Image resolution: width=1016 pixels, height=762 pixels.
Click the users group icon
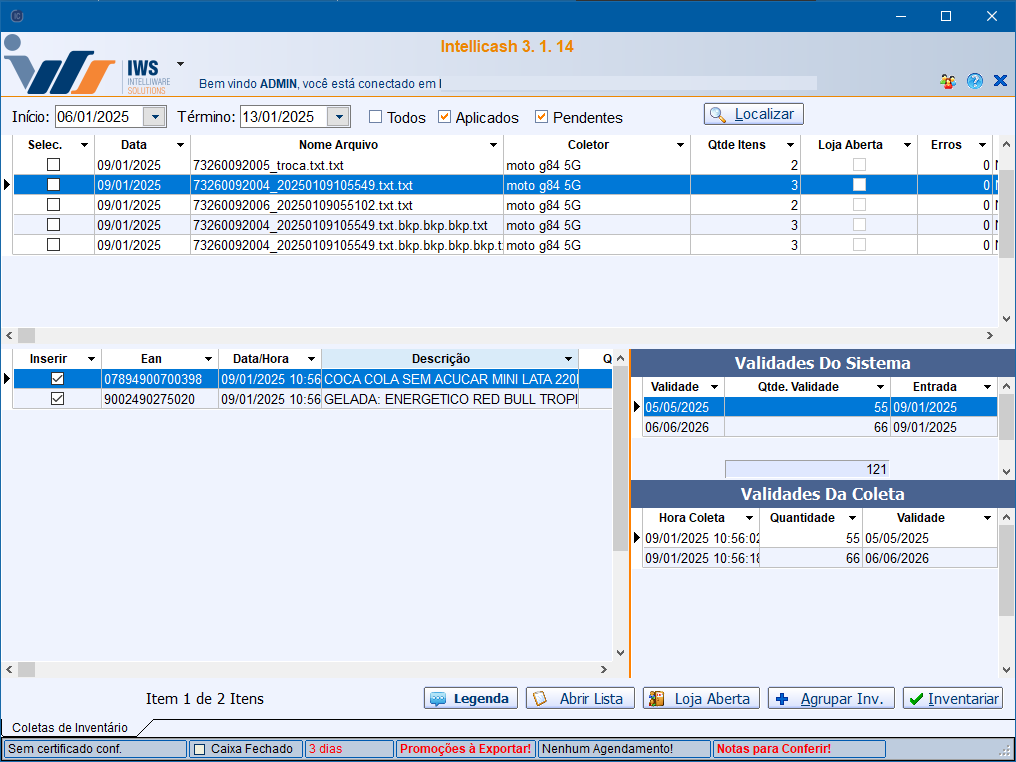point(948,82)
